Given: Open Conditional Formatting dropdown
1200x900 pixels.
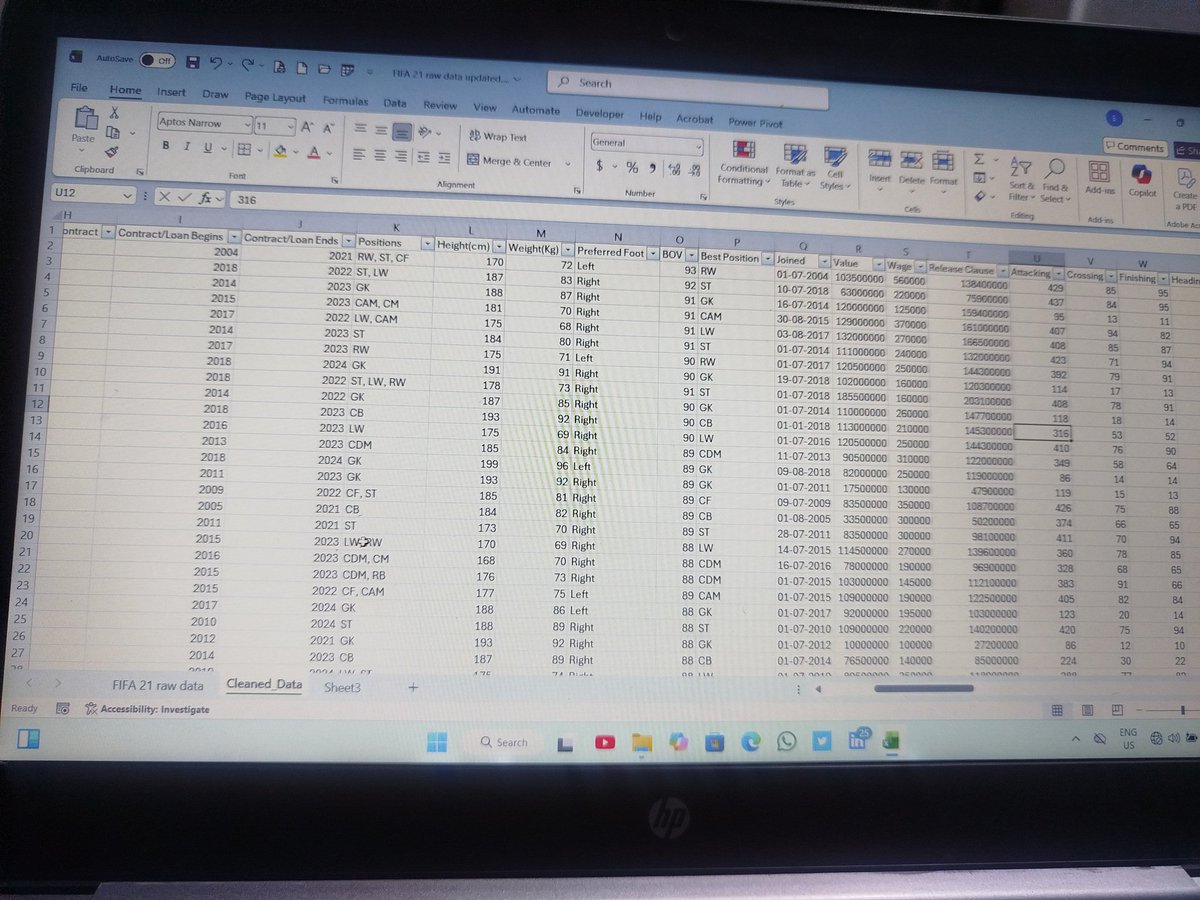Looking at the screenshot, I should 744,164.
